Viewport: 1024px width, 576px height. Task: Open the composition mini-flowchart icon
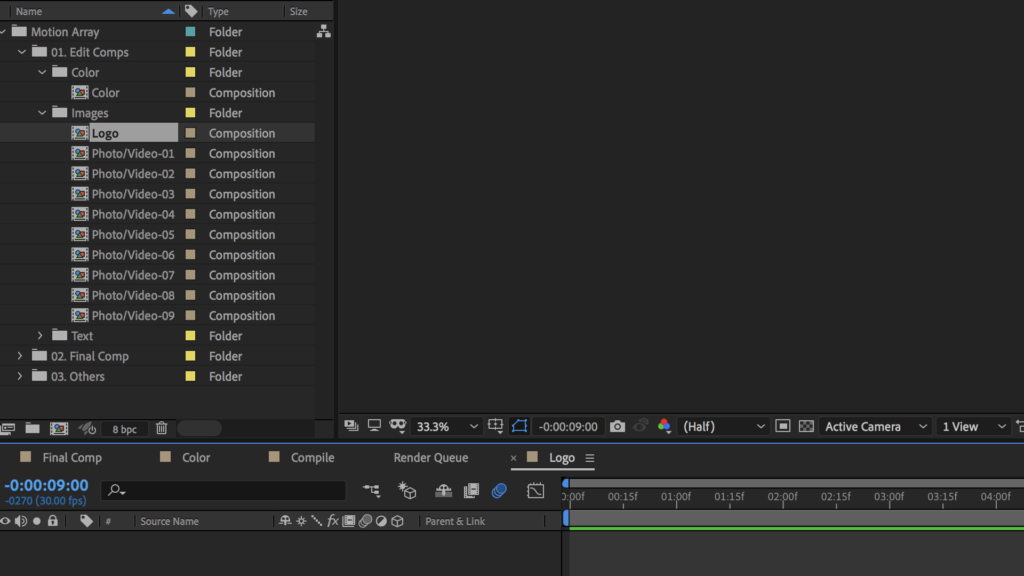click(x=372, y=490)
